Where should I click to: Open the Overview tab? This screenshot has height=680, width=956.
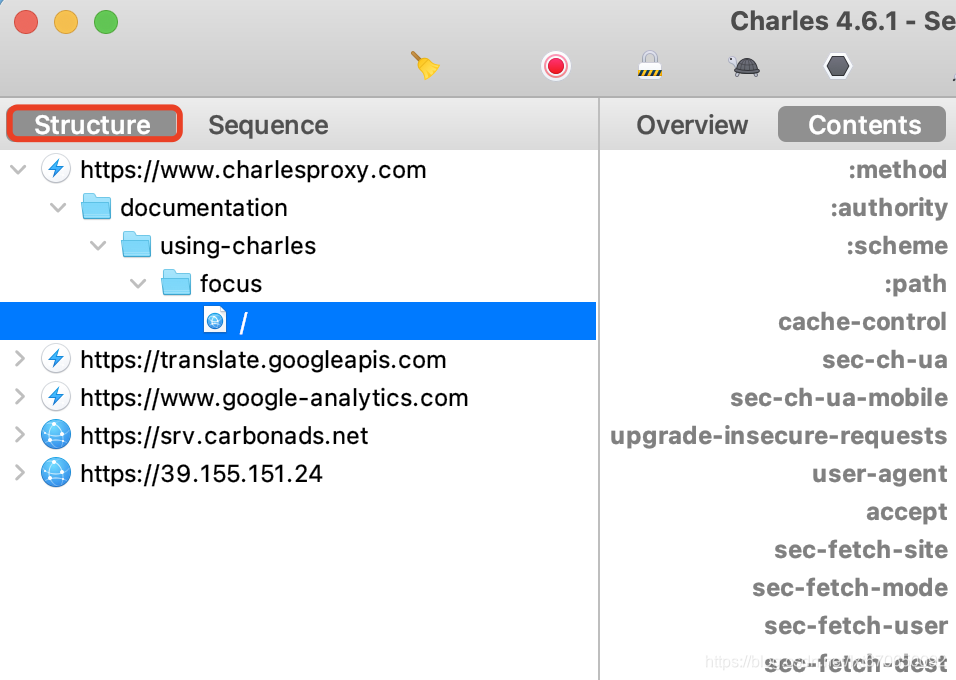coord(692,125)
